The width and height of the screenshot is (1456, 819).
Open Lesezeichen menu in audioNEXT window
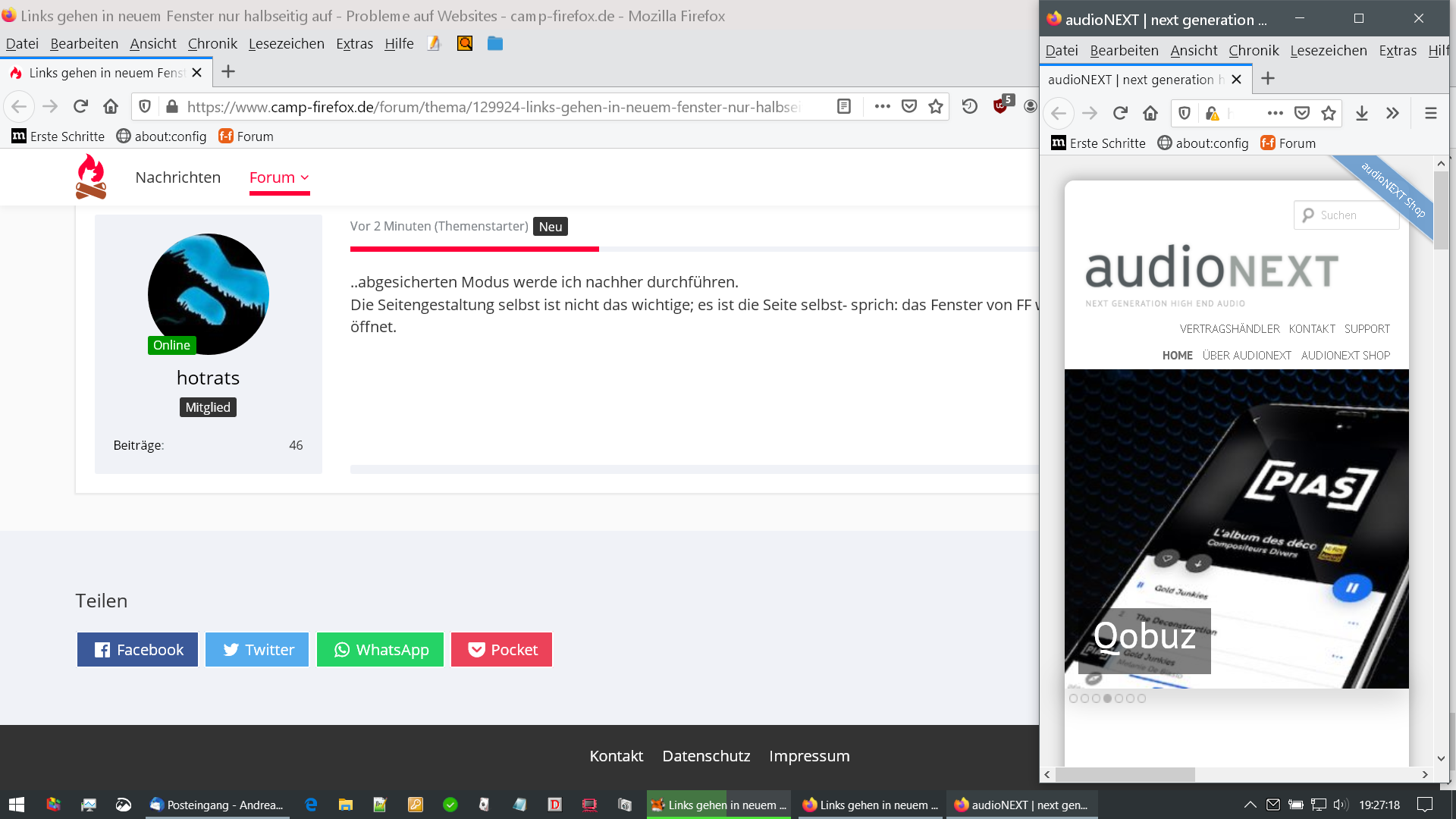(1328, 51)
